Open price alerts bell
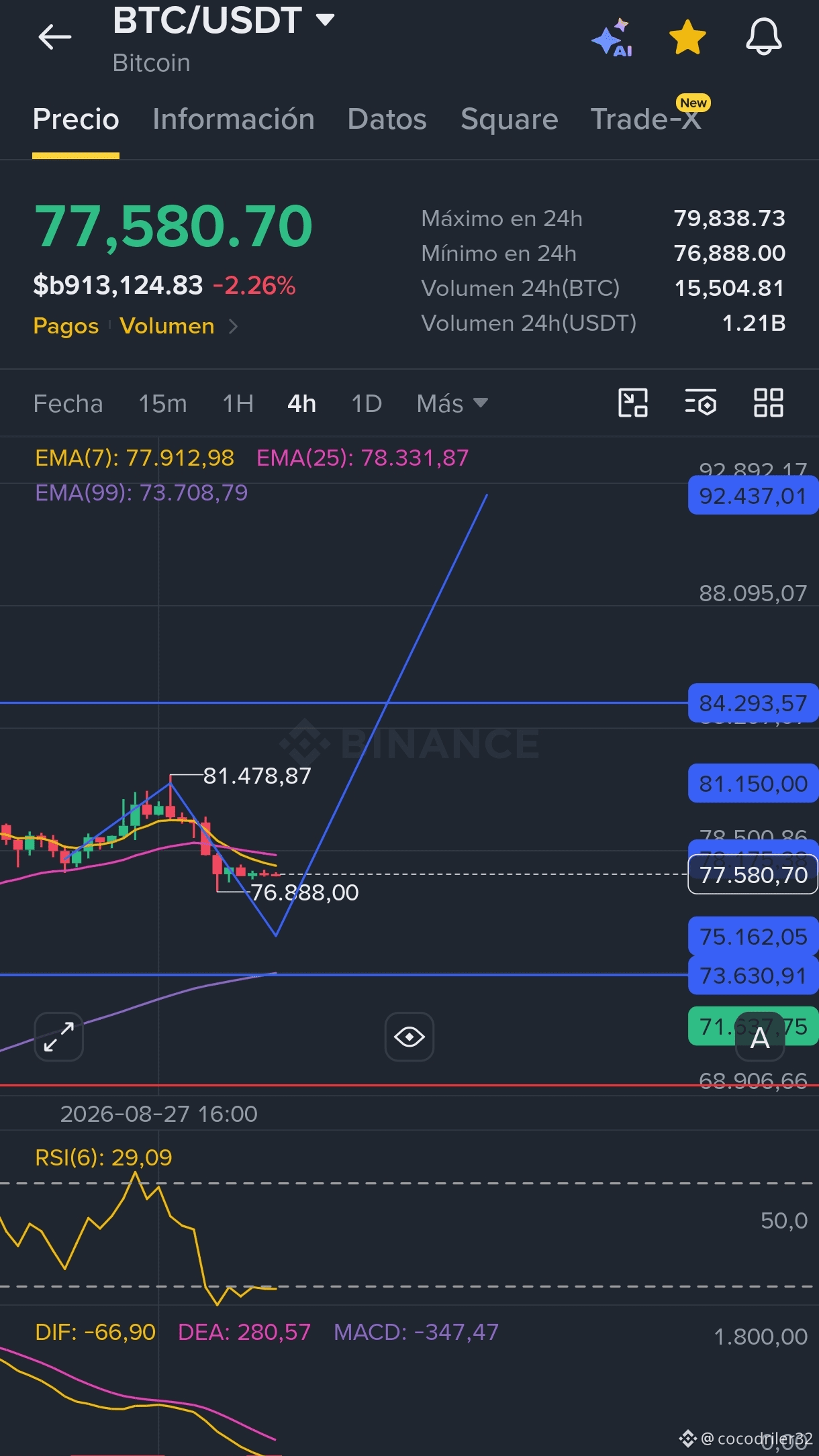The width and height of the screenshot is (819, 1456). coord(764,37)
